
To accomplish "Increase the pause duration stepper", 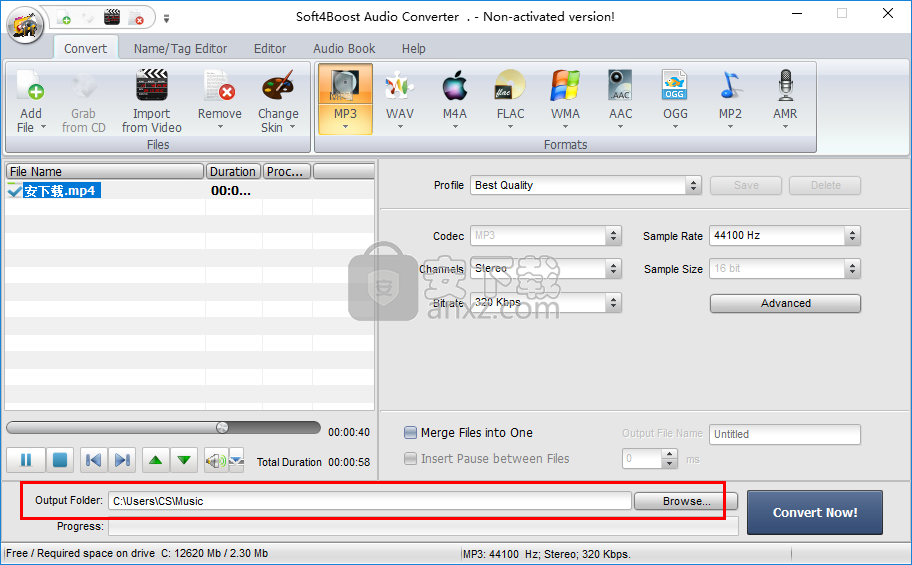I will (x=670, y=454).
